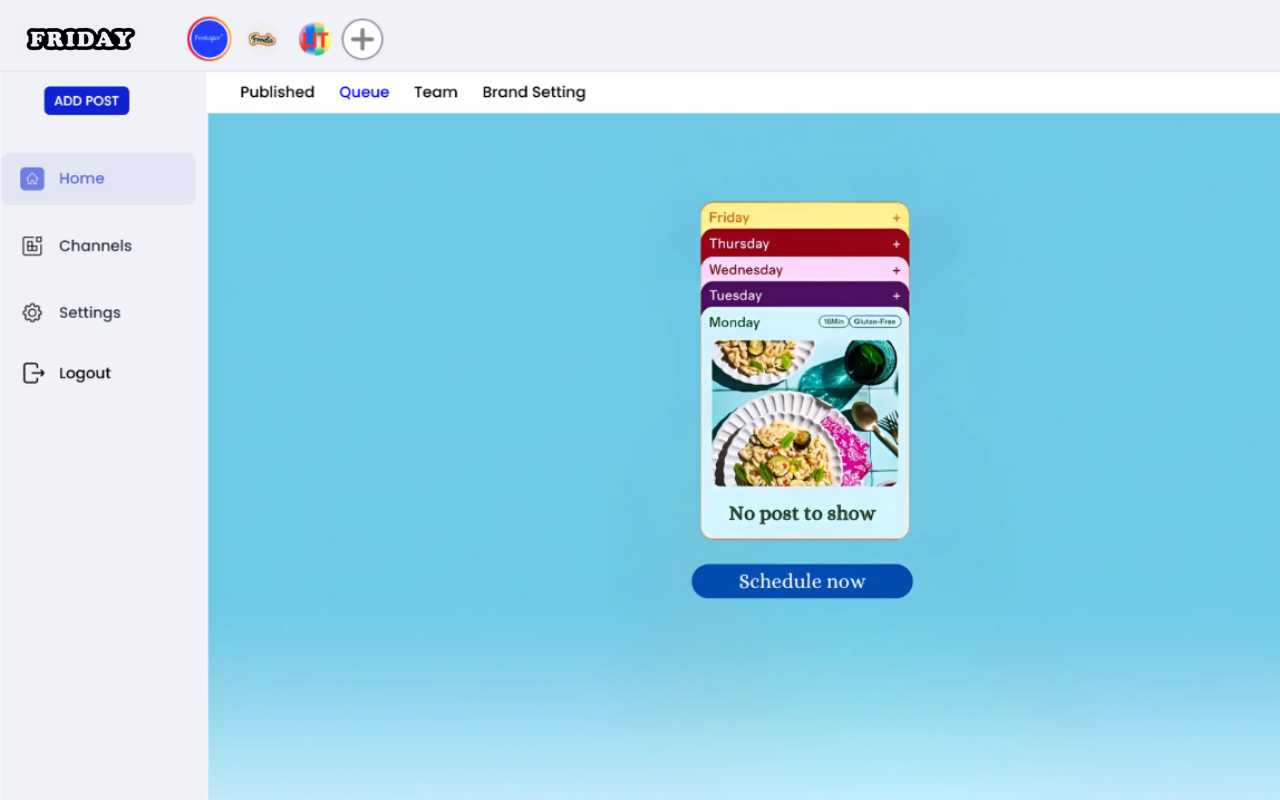Expand the Wednesday card with its plus
This screenshot has width=1280, height=800.
pyautogui.click(x=896, y=270)
